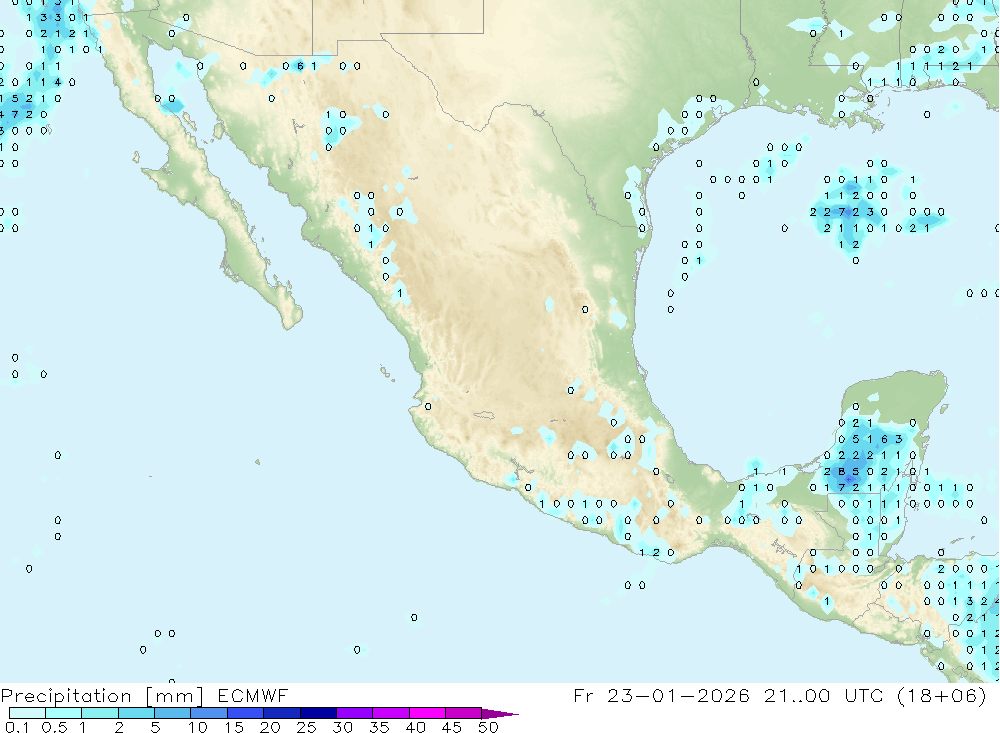Click the 30–35 mm violet legend swatch
This screenshot has height=733, width=1000.
tap(355, 713)
